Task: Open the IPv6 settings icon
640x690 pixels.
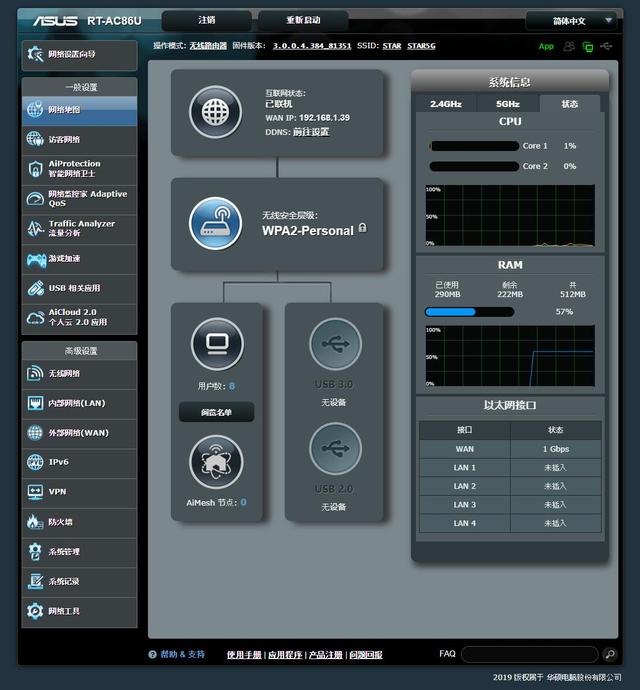Action: (35, 462)
